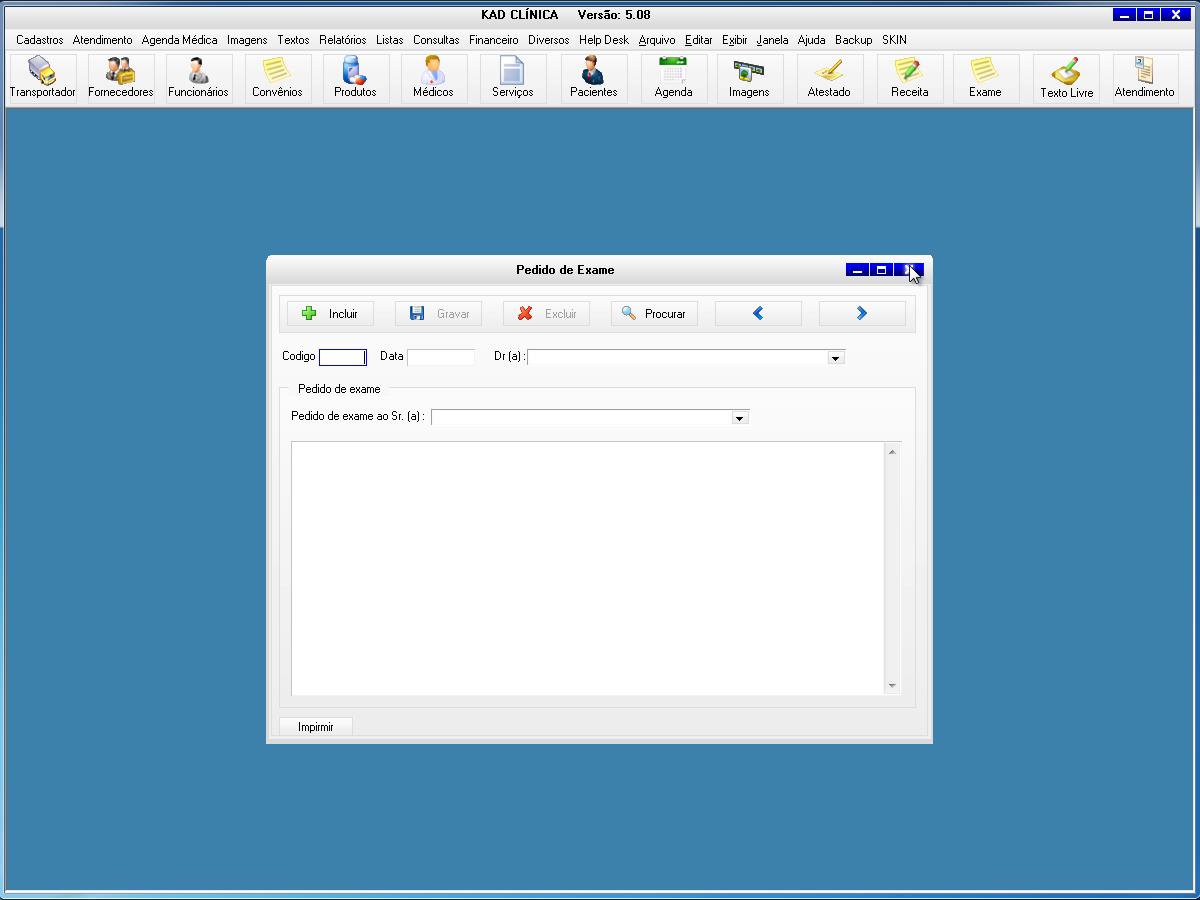The width and height of the screenshot is (1200, 900).
Task: Open the Agenda Médica menu
Action: coord(179,40)
